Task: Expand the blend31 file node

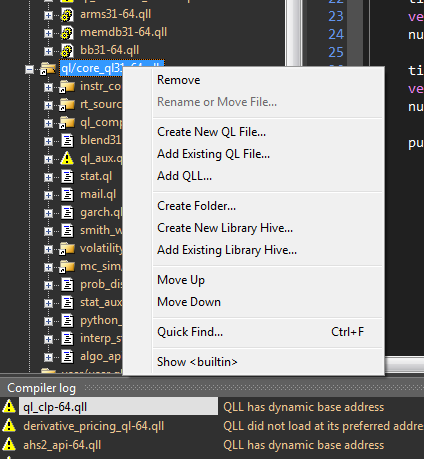Action: [48, 141]
